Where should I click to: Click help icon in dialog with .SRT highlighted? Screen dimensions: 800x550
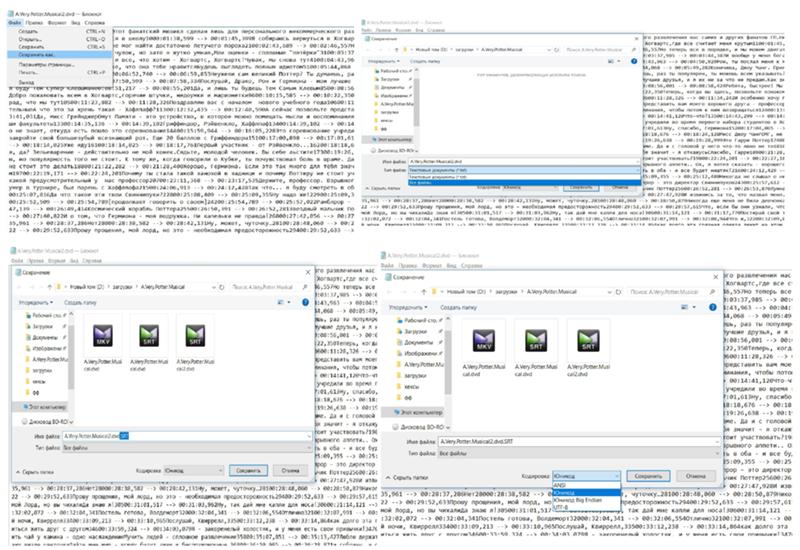305,303
